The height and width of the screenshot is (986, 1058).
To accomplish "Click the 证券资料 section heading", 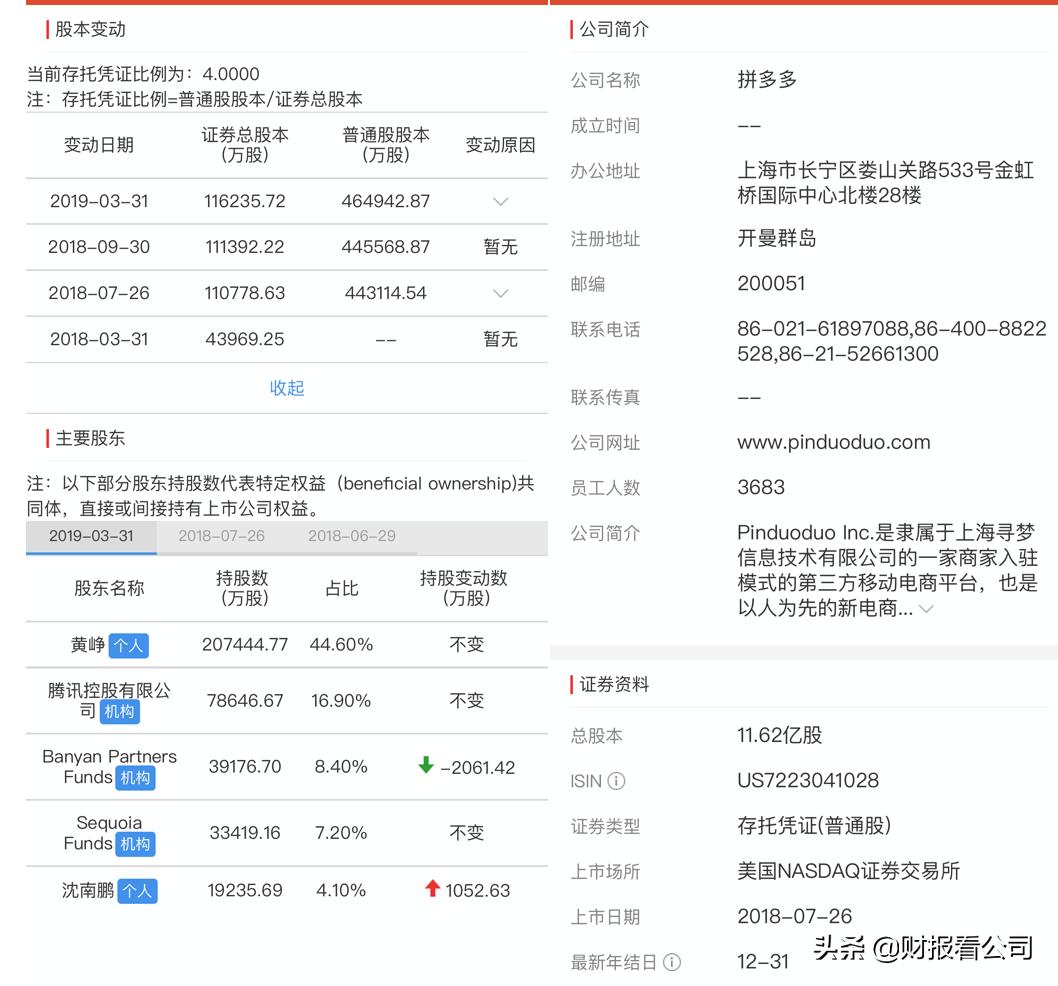I will pos(614,684).
